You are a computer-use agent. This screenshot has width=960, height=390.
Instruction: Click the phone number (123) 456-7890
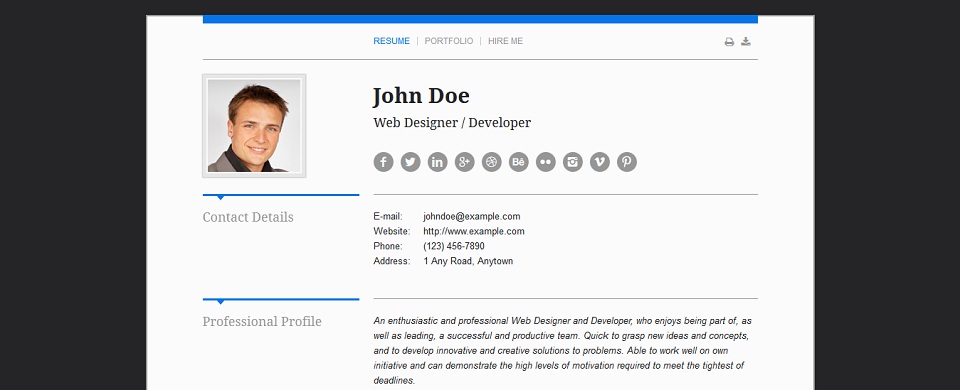[x=454, y=246]
